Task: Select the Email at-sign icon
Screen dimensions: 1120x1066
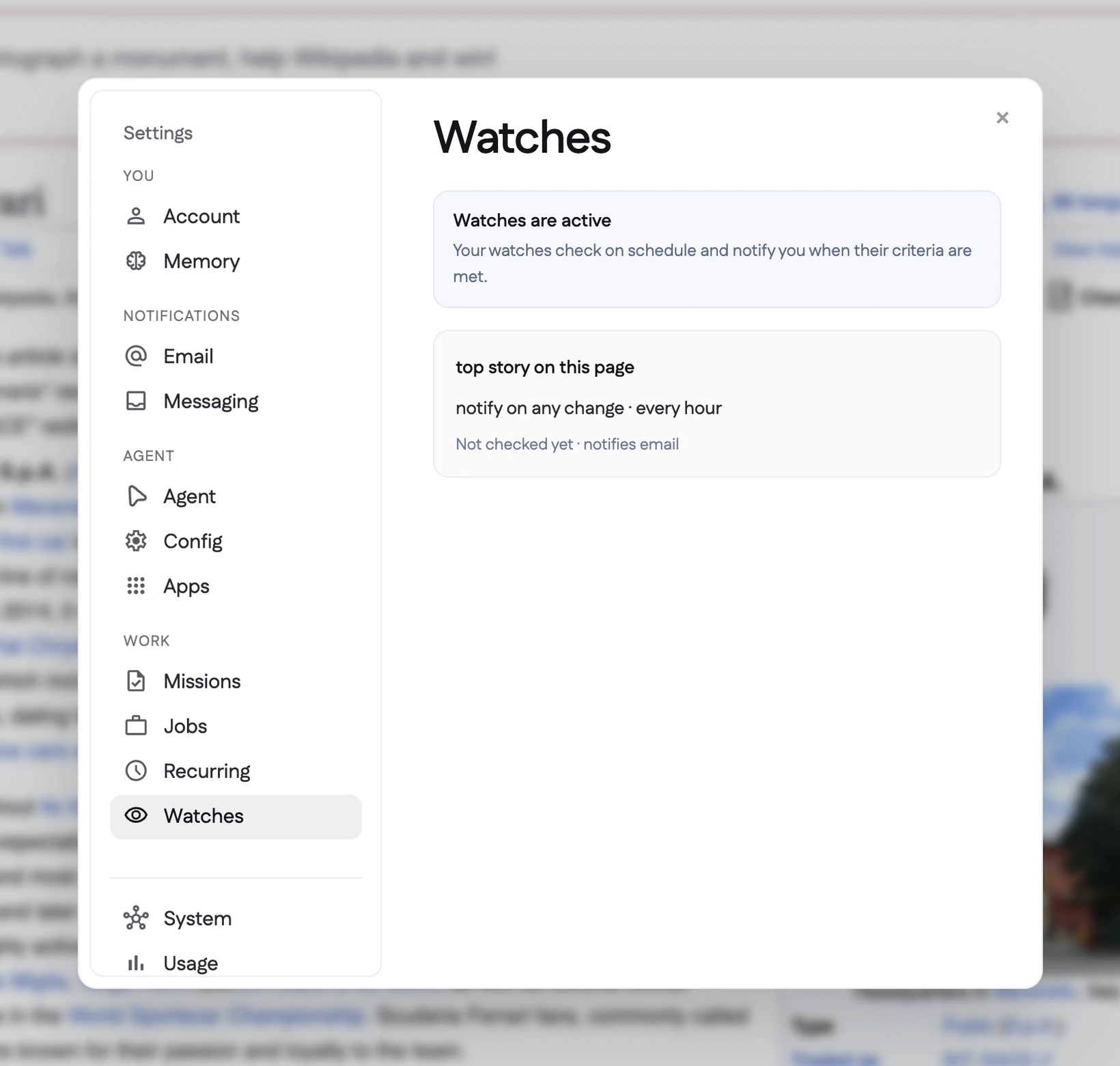Action: tap(136, 356)
